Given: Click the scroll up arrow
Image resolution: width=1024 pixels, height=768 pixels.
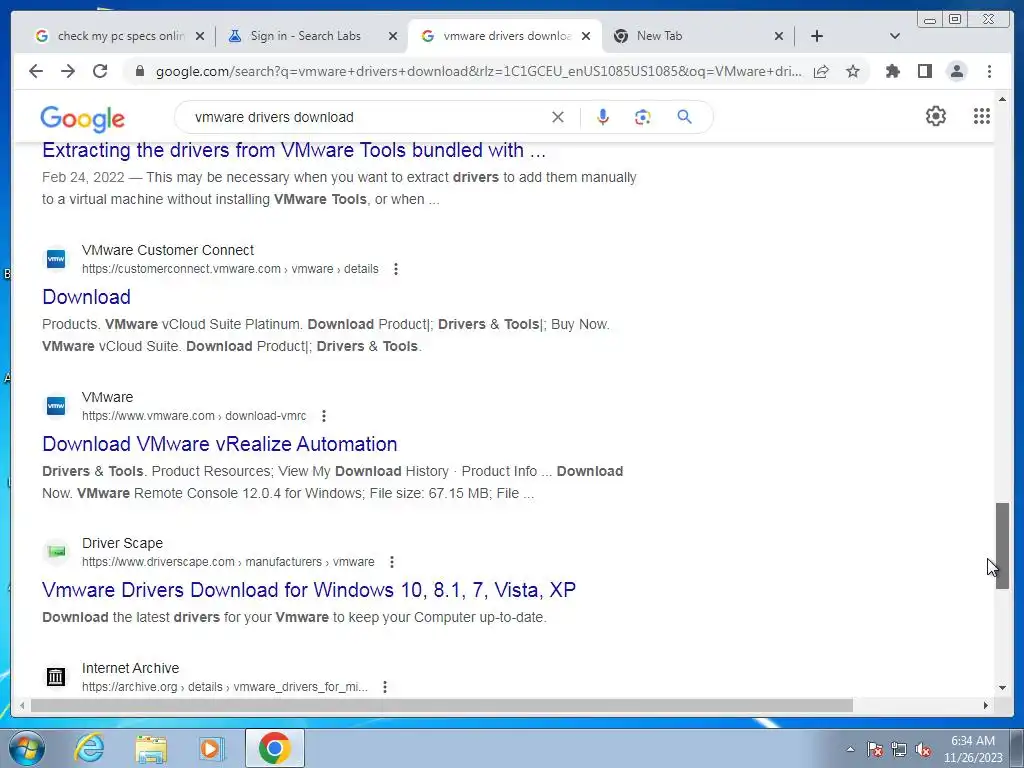Looking at the screenshot, I should tap(1002, 100).
